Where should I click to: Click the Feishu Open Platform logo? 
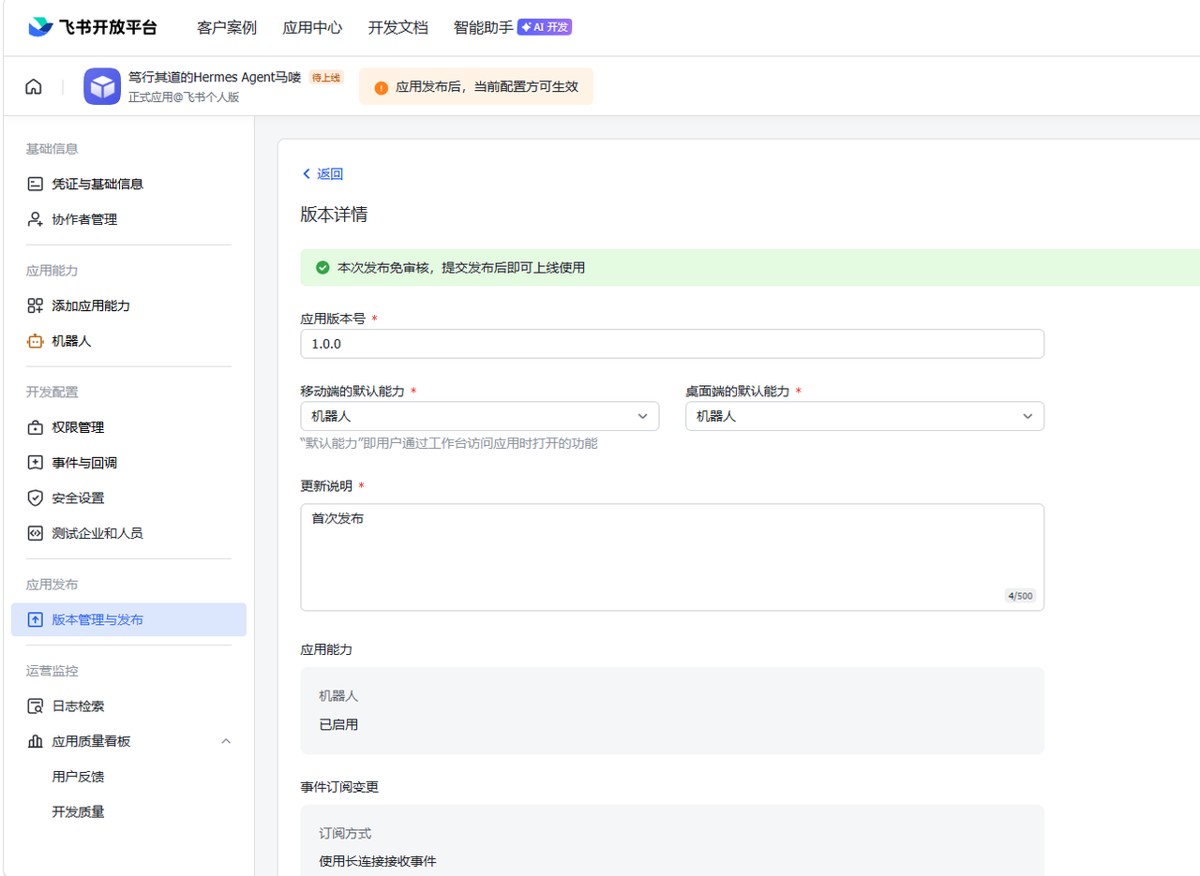(x=92, y=27)
